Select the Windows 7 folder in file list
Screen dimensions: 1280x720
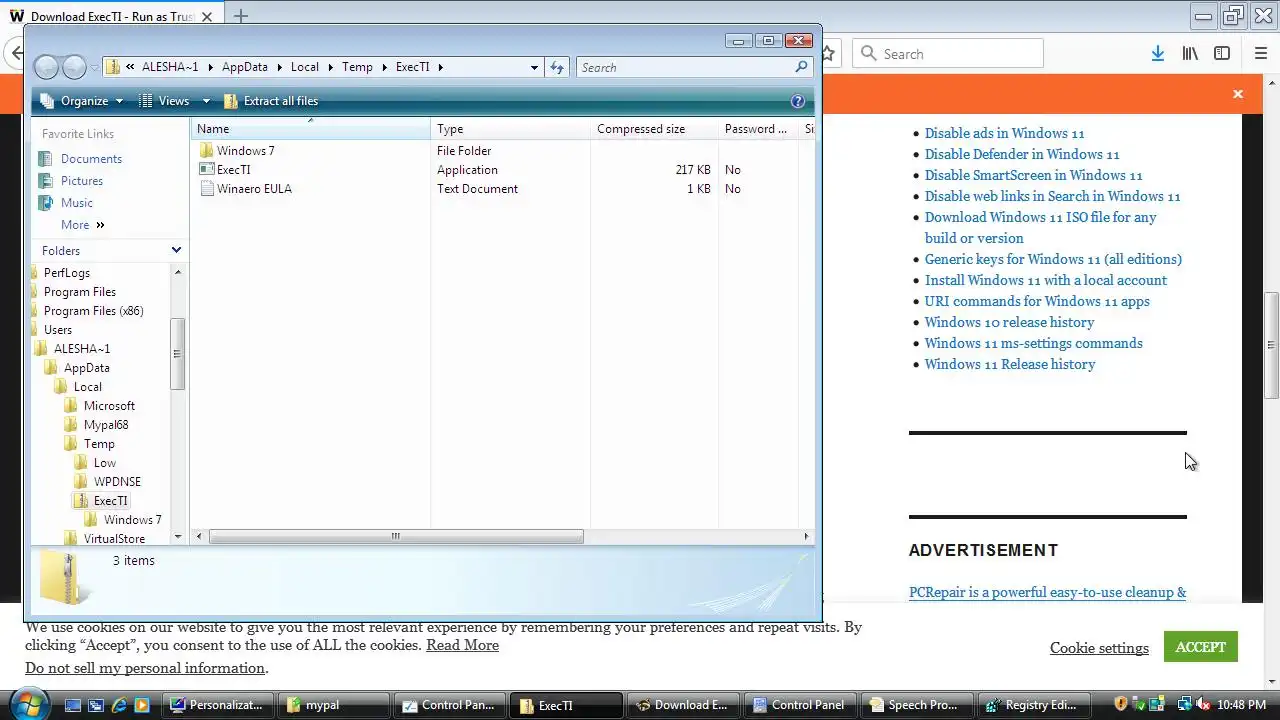[245, 151]
